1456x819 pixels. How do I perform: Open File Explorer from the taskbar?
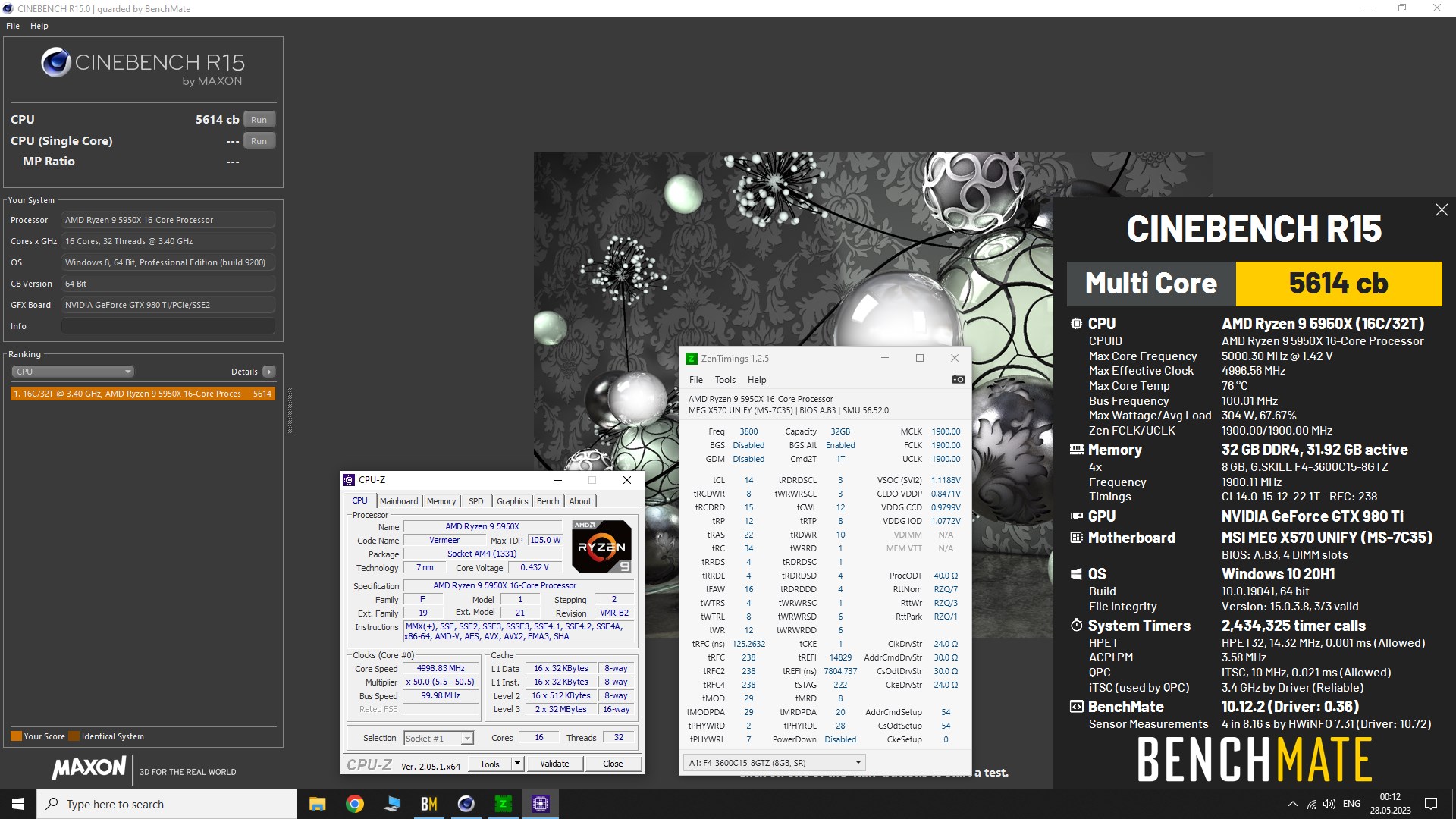318,804
